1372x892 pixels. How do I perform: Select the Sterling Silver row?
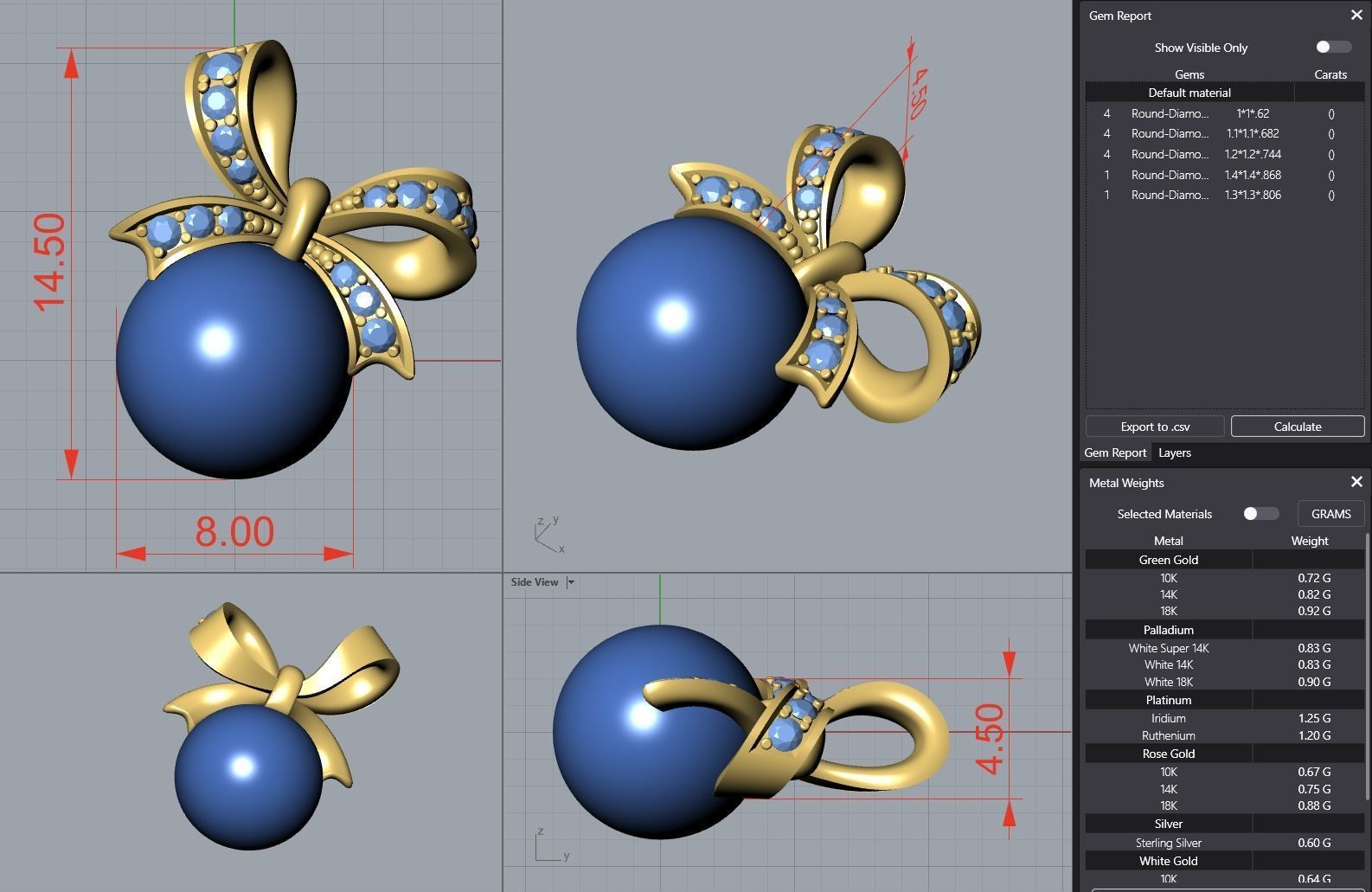click(1225, 843)
